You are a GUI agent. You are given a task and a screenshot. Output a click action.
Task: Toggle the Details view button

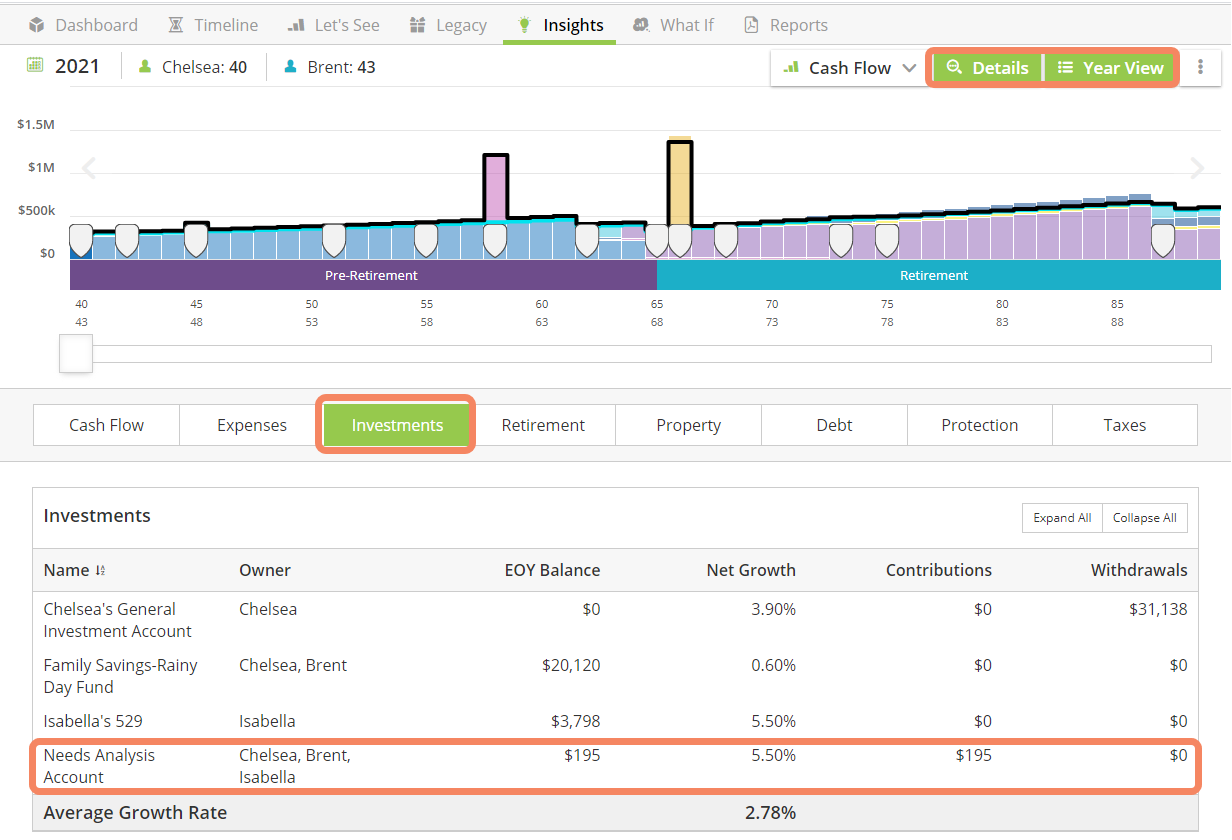point(987,68)
